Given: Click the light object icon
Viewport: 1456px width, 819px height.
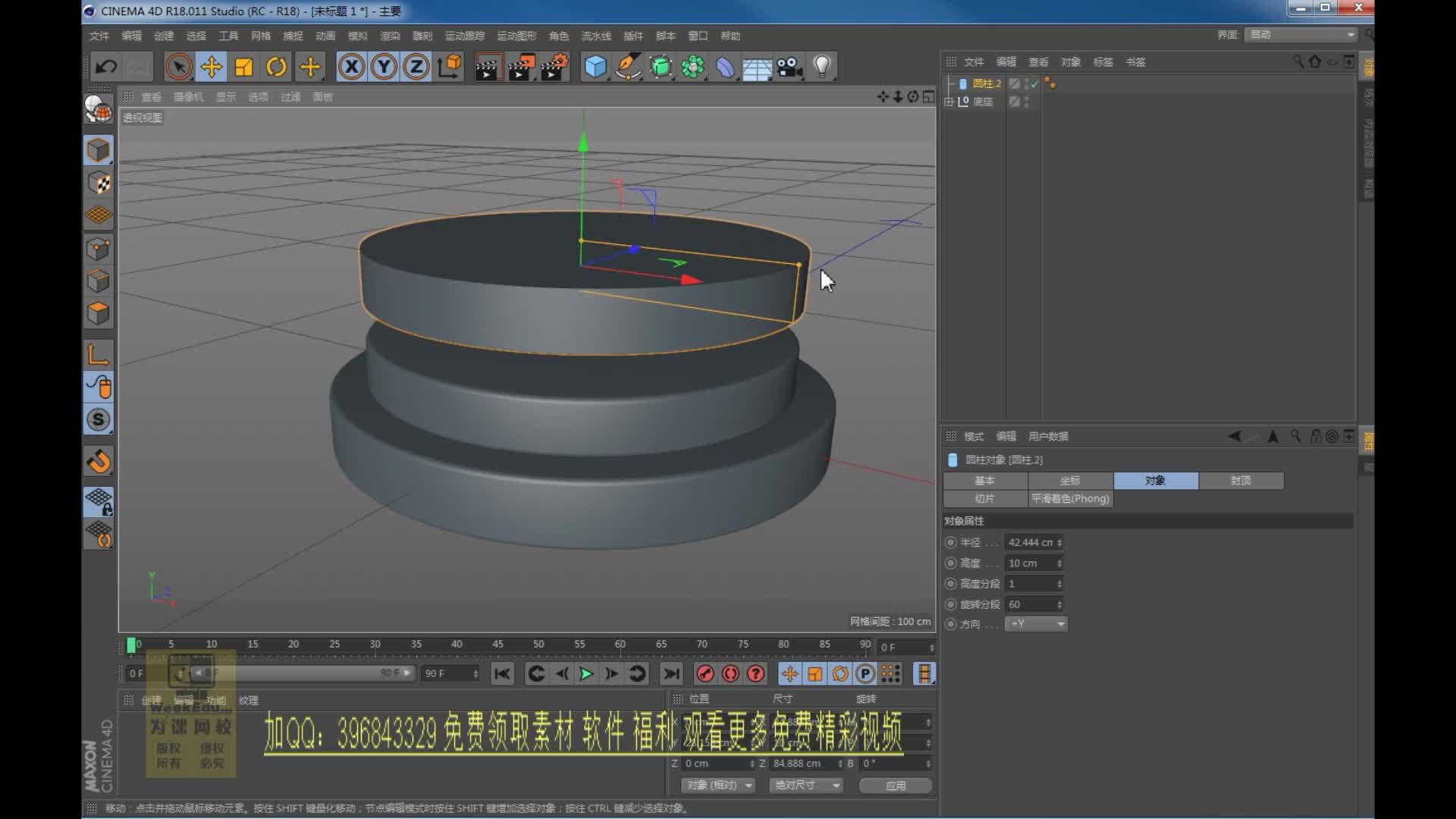Looking at the screenshot, I should click(x=823, y=67).
